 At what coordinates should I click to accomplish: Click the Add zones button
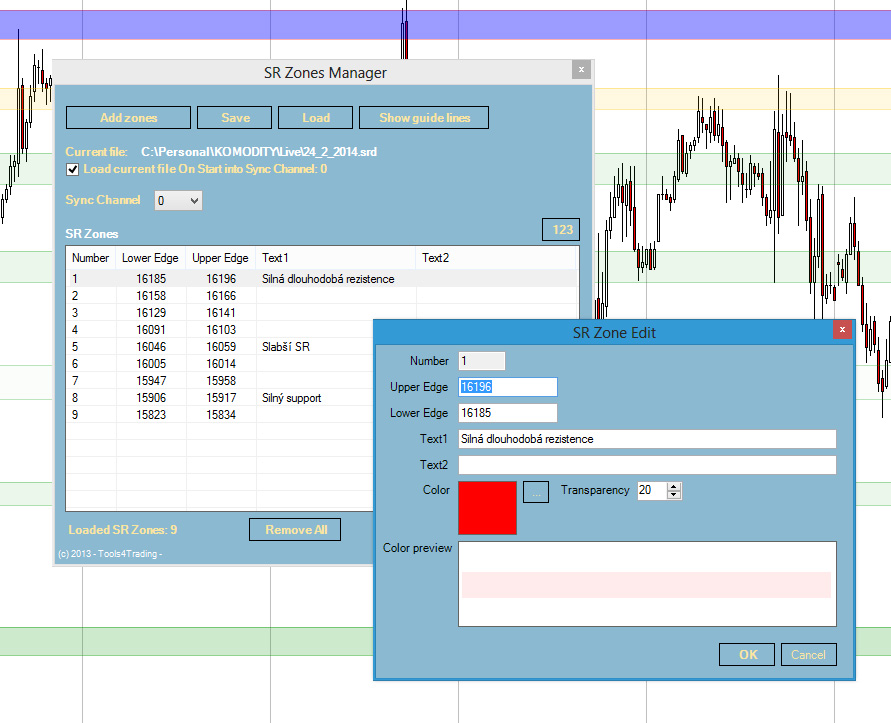tap(128, 118)
